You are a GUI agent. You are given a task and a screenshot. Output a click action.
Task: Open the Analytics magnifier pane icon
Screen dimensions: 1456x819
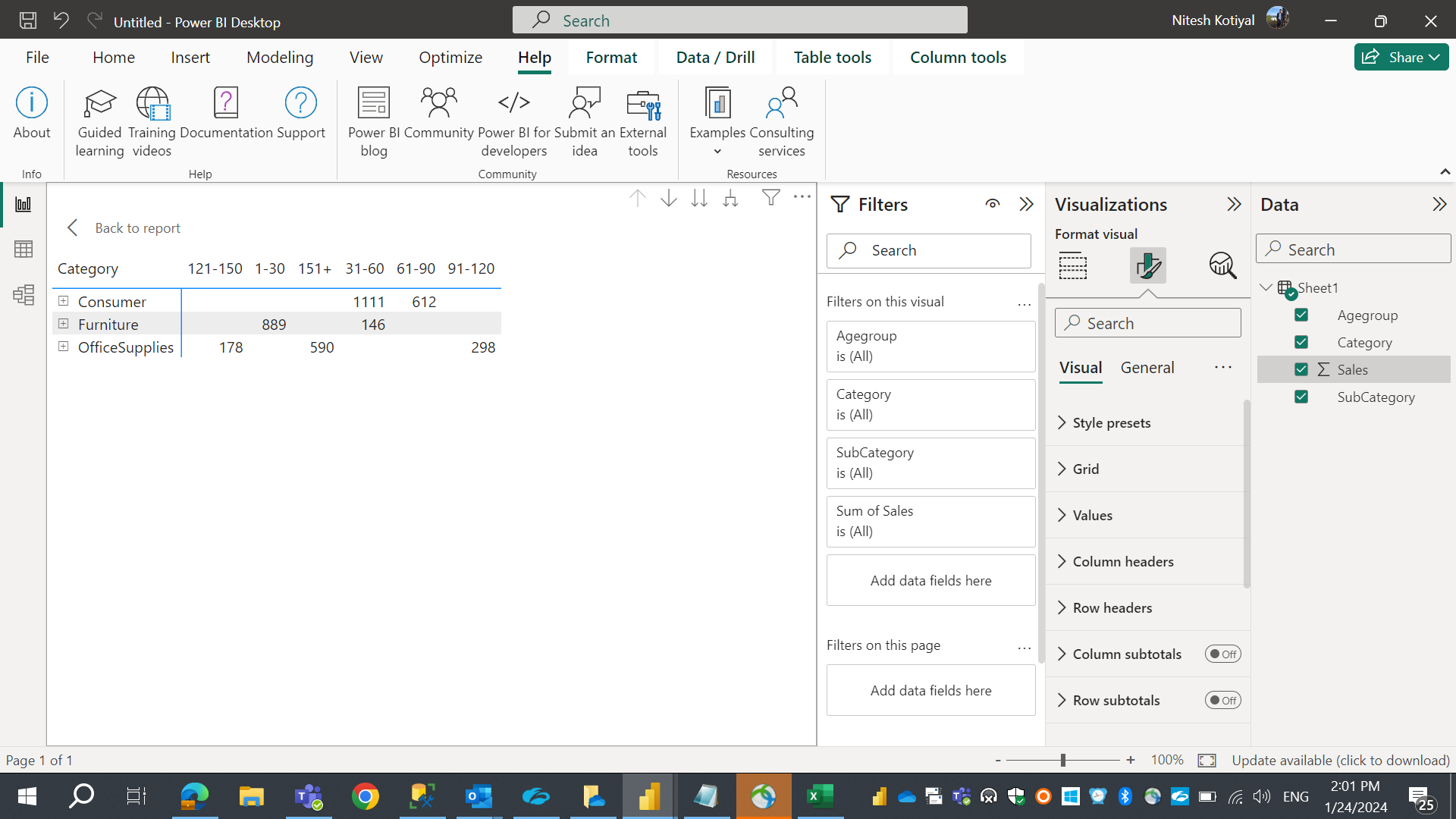tap(1222, 265)
